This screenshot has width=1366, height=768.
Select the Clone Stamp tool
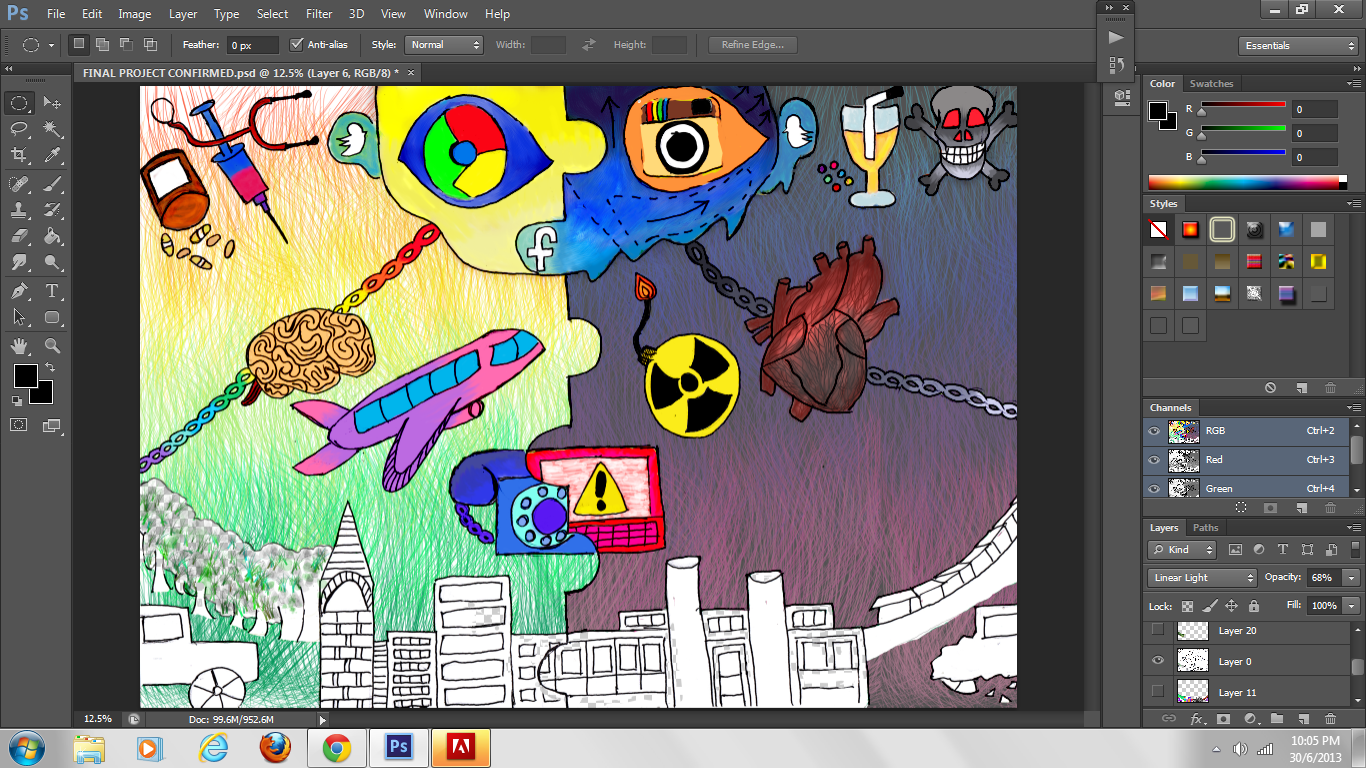[x=19, y=210]
